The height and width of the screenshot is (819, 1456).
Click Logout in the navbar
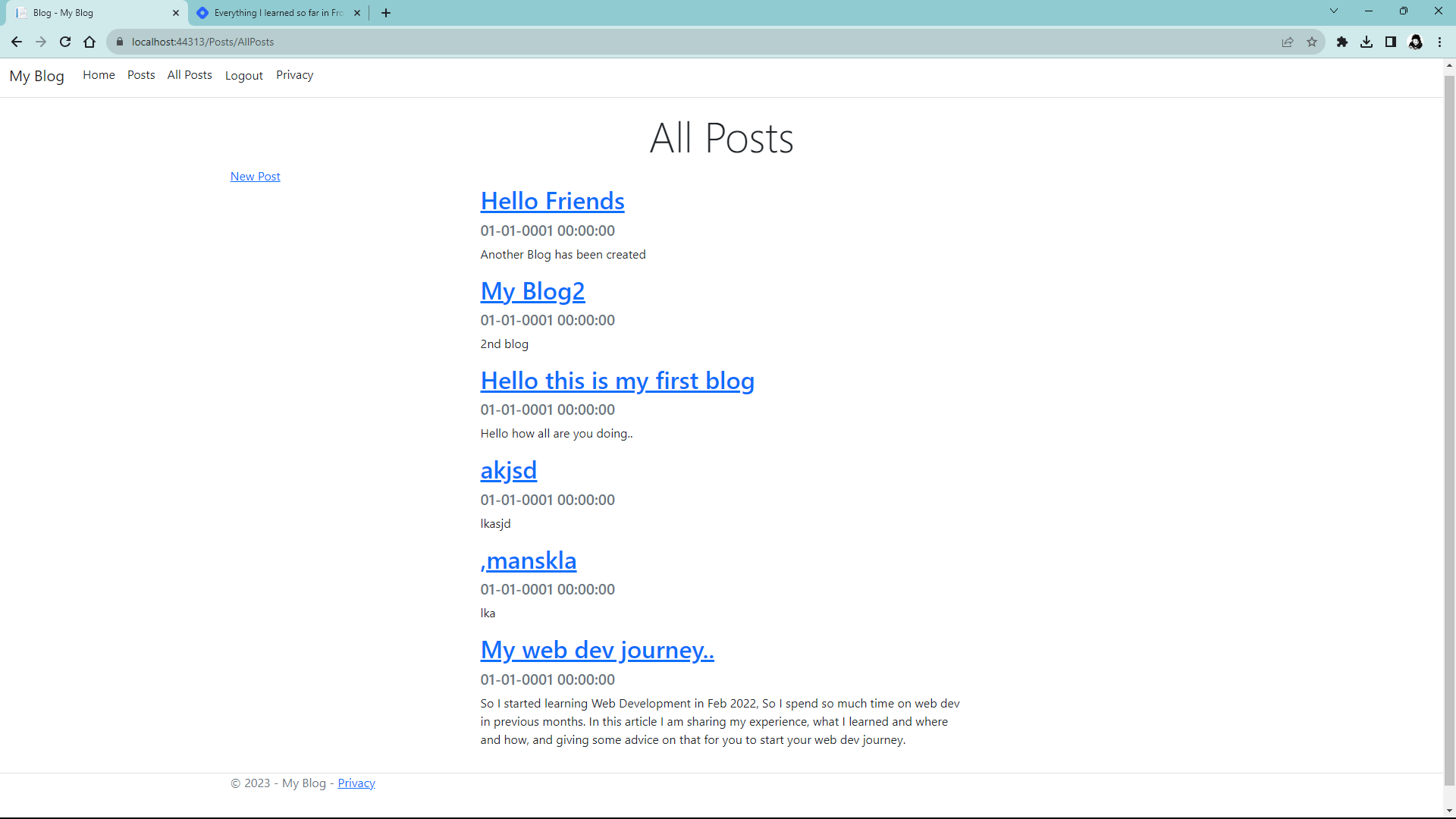point(243,76)
